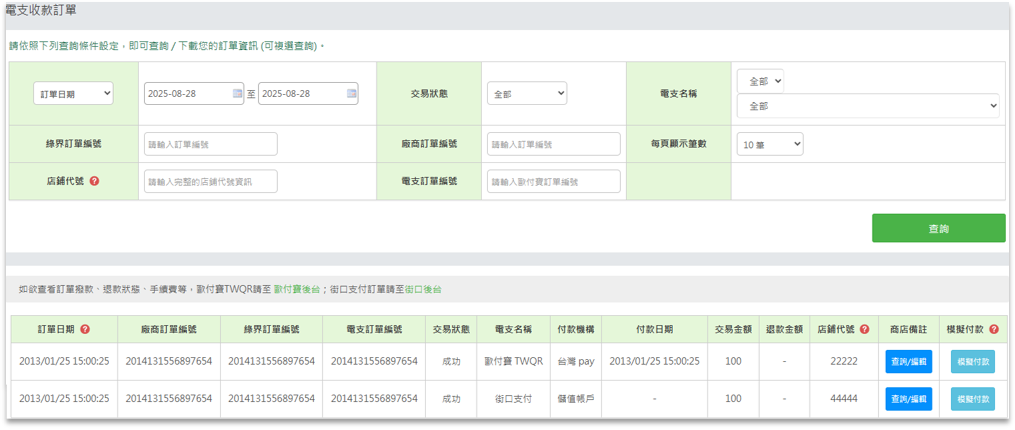Click the green 查詢 search button
This screenshot has width=1015, height=430.
click(938, 228)
